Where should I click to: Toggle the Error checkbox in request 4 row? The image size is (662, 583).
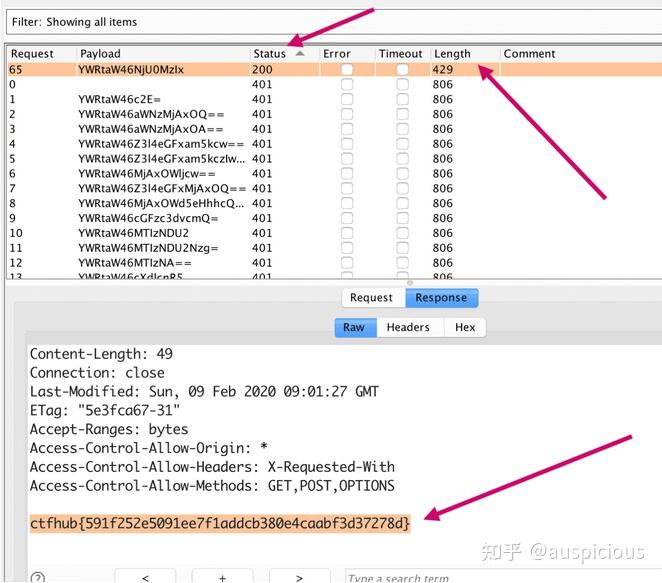[347, 144]
